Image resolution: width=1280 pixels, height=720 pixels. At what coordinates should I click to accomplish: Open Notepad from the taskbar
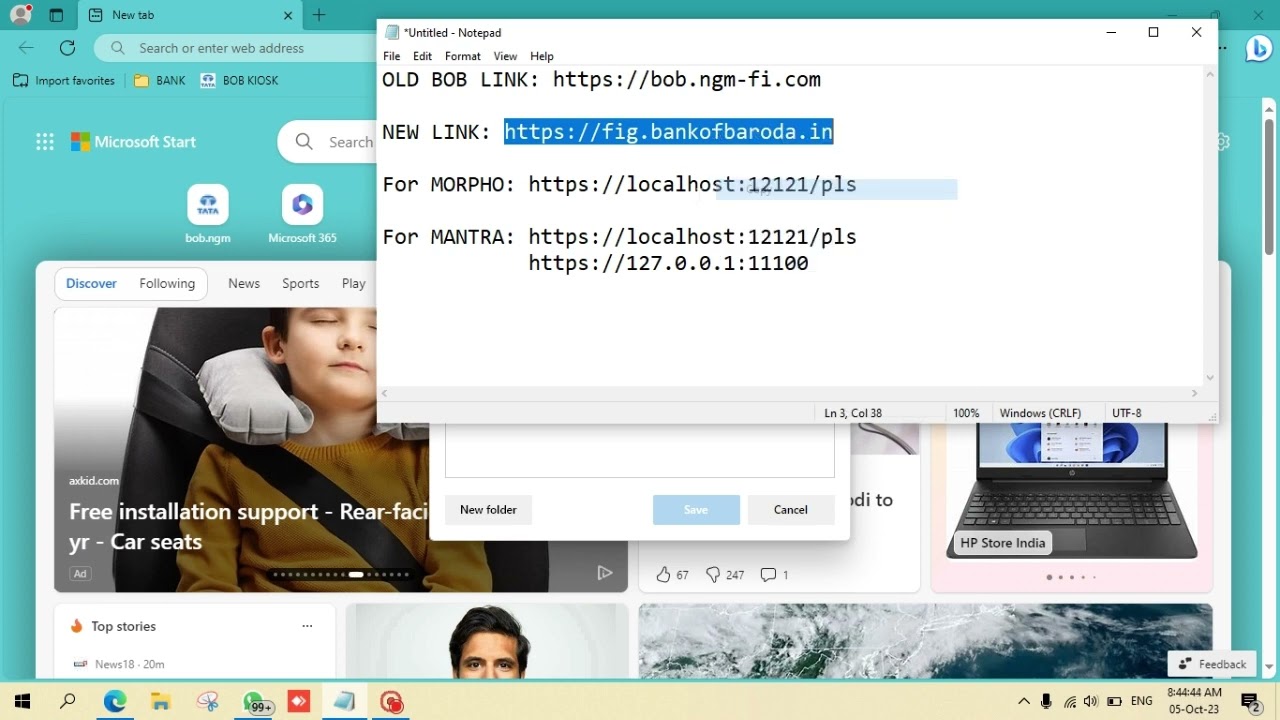[344, 702]
